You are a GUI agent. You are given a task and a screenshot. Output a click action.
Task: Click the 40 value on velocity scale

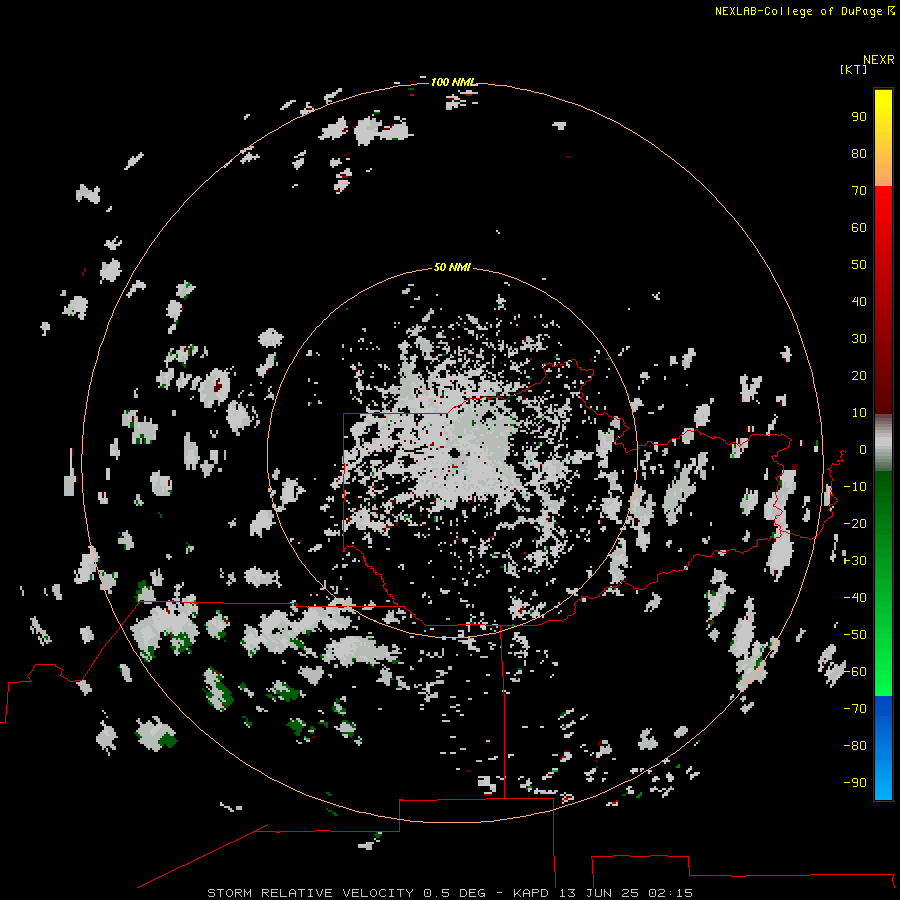tap(859, 302)
